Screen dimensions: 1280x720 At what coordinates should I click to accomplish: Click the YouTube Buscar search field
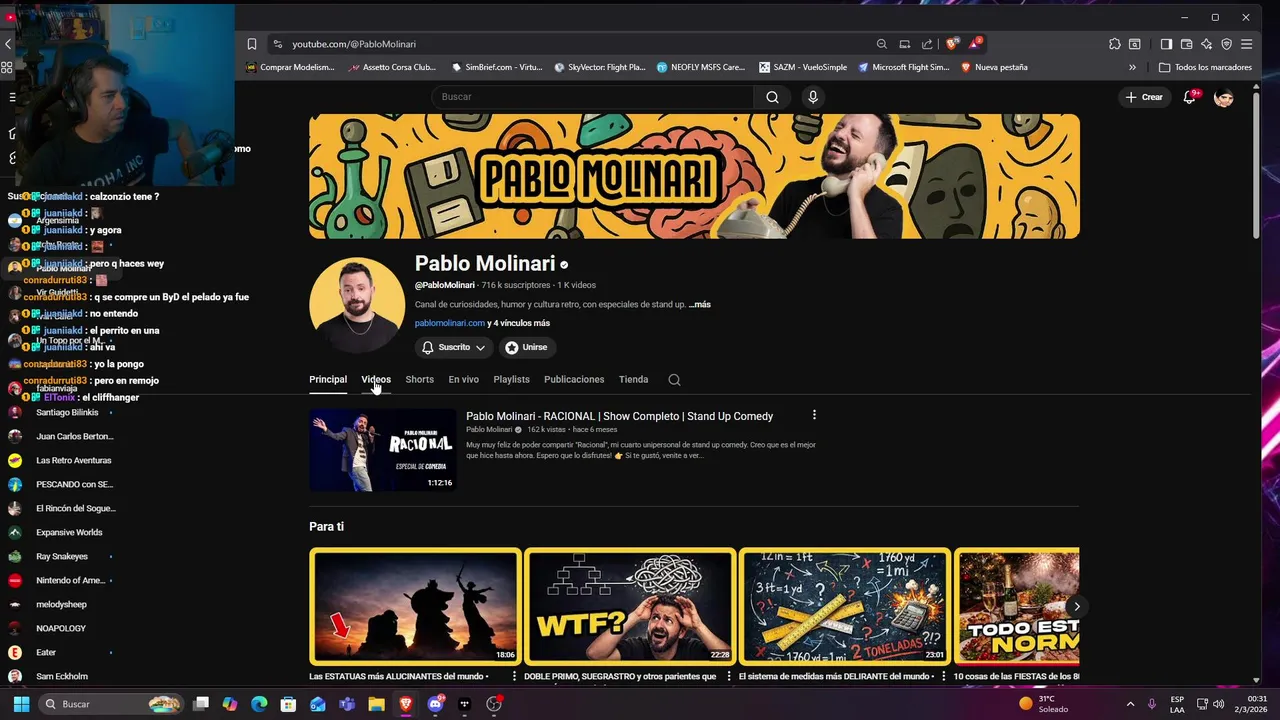(593, 97)
